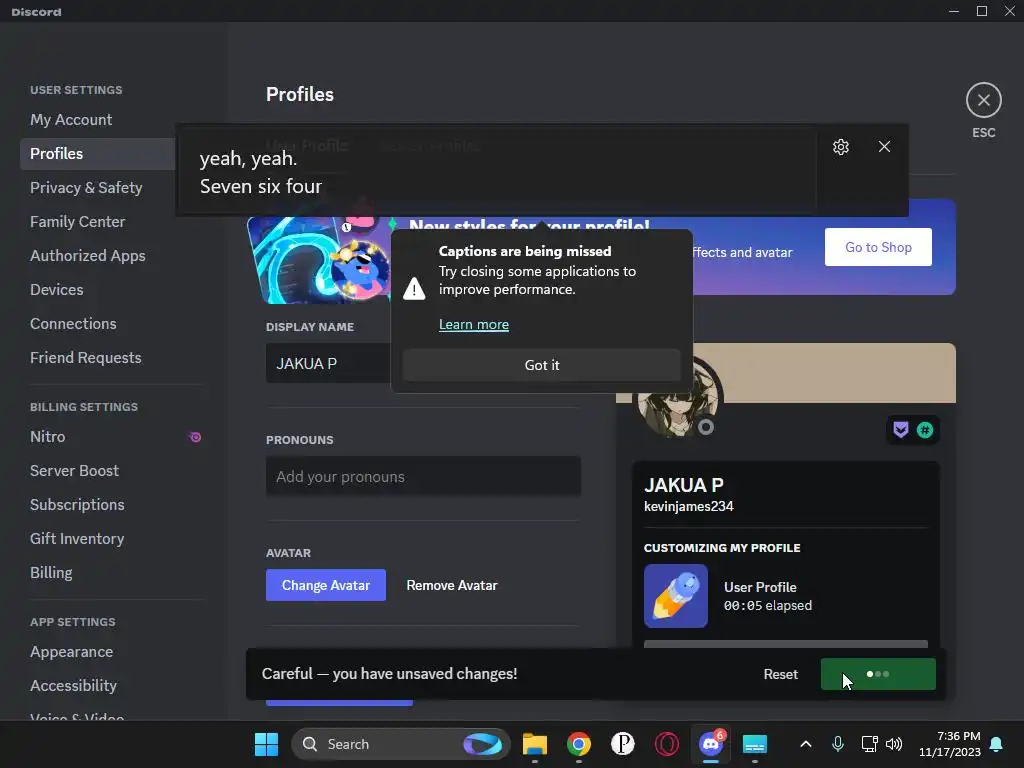The image size is (1024, 768).
Task: Open Windows Start menu
Action: 266,744
